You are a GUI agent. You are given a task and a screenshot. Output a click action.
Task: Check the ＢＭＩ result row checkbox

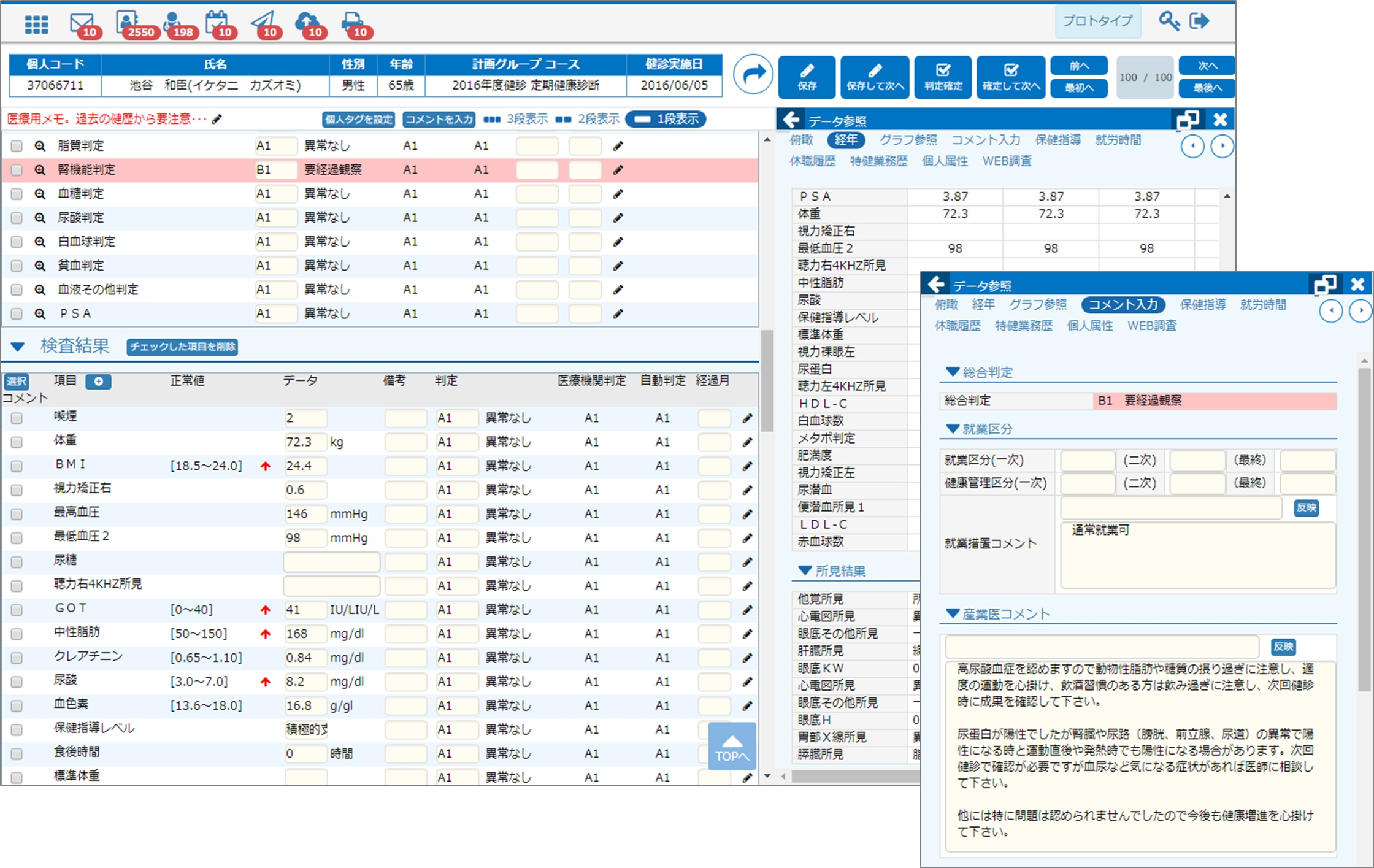tap(17, 466)
